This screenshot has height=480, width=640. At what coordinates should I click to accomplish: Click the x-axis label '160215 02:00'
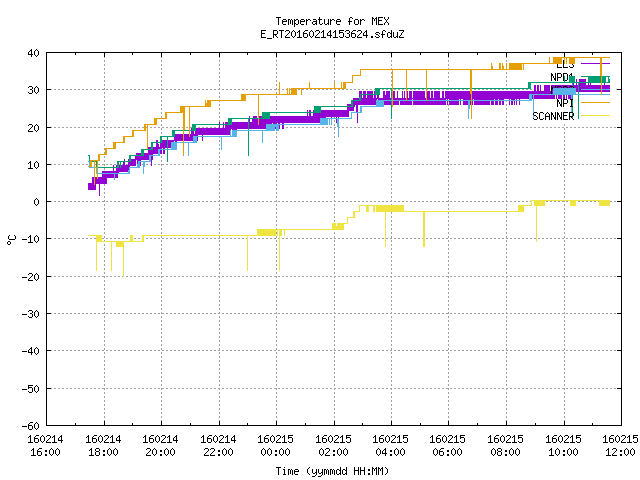(333, 445)
